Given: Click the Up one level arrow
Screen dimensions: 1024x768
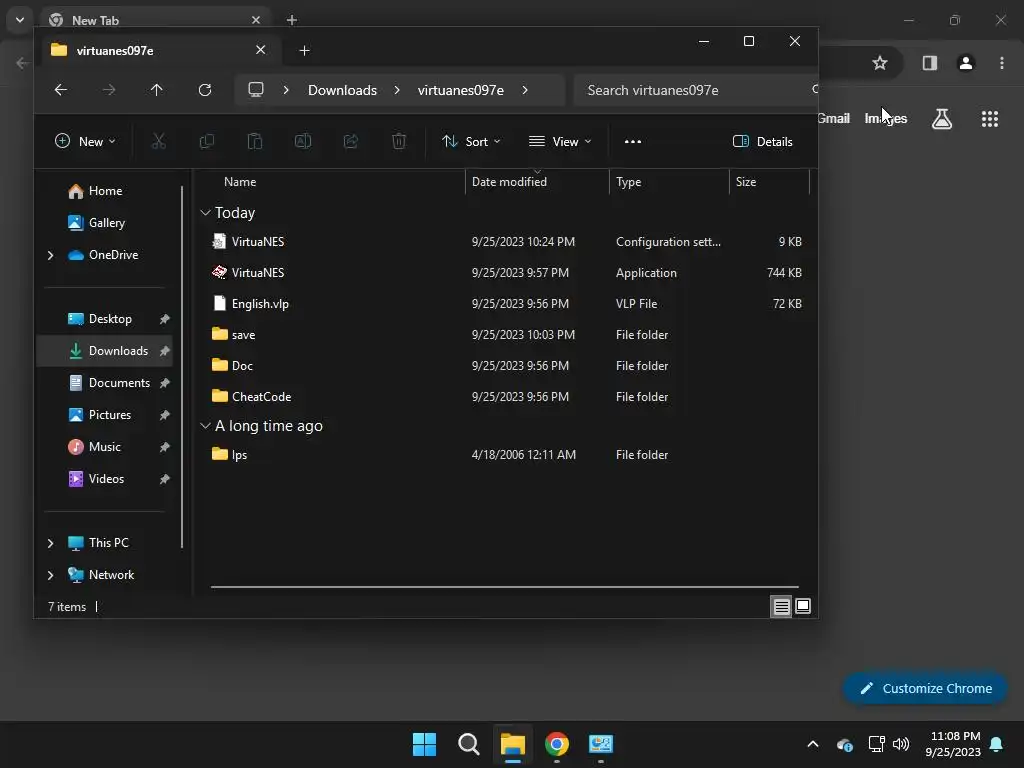Looking at the screenshot, I should [157, 90].
